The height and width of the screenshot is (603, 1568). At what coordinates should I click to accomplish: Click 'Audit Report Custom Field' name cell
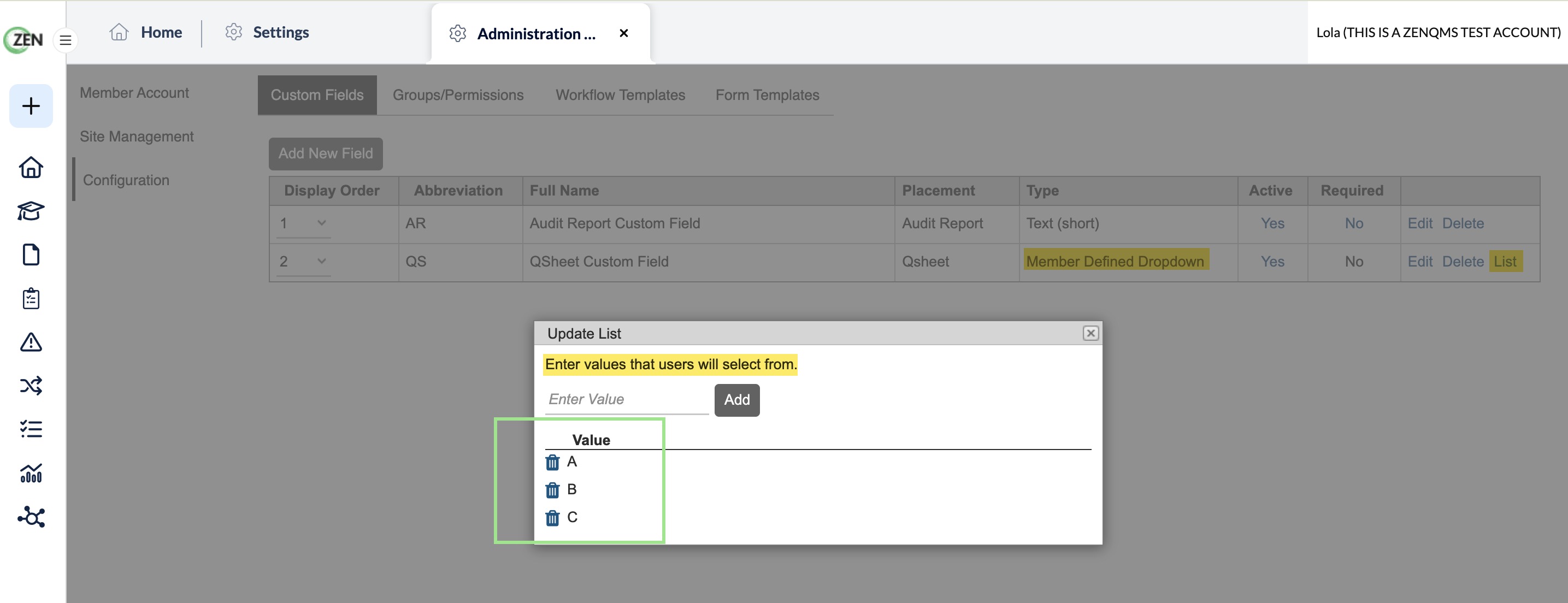[708, 223]
